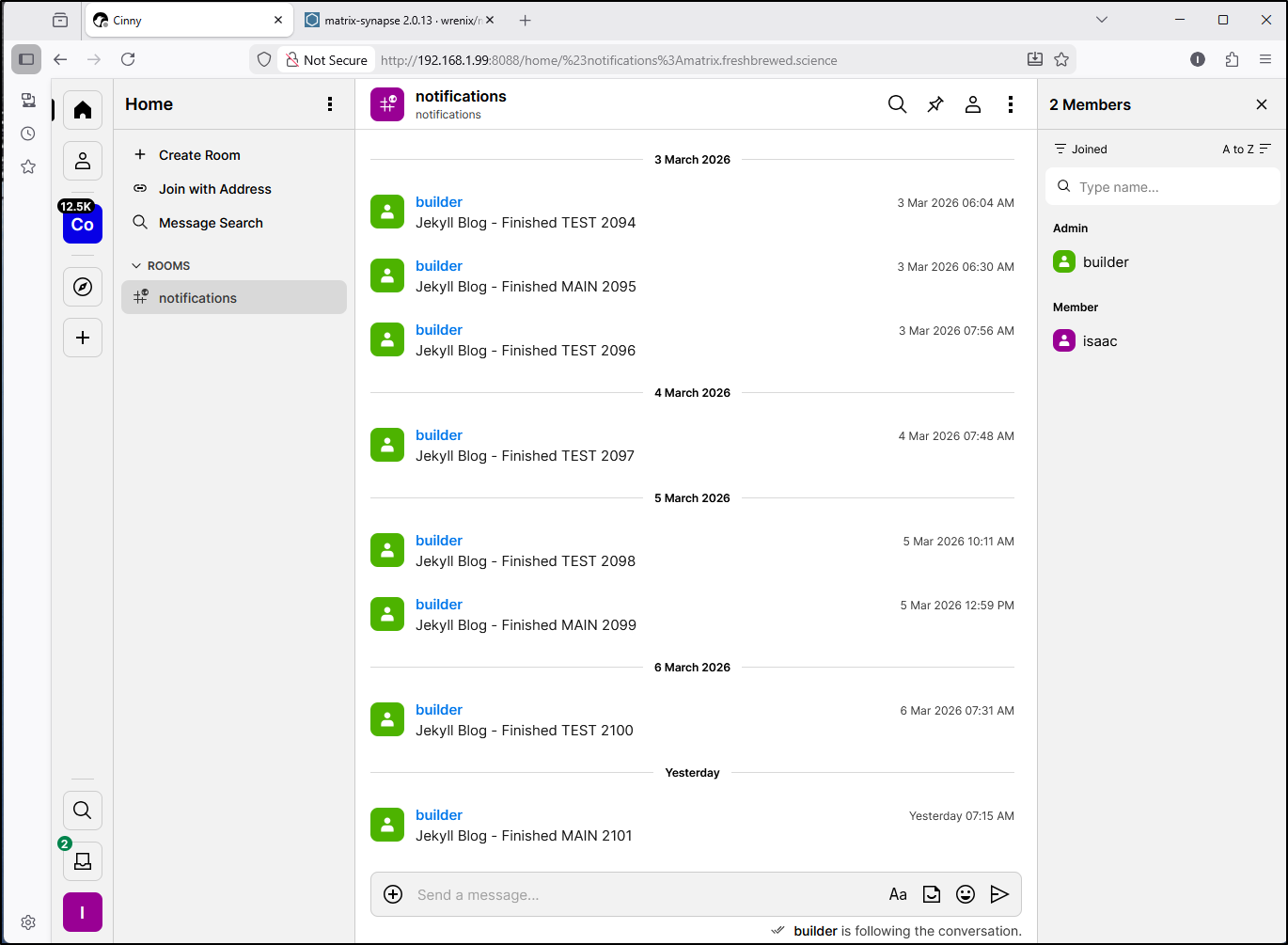Open the inbox icon with badge

[83, 860]
